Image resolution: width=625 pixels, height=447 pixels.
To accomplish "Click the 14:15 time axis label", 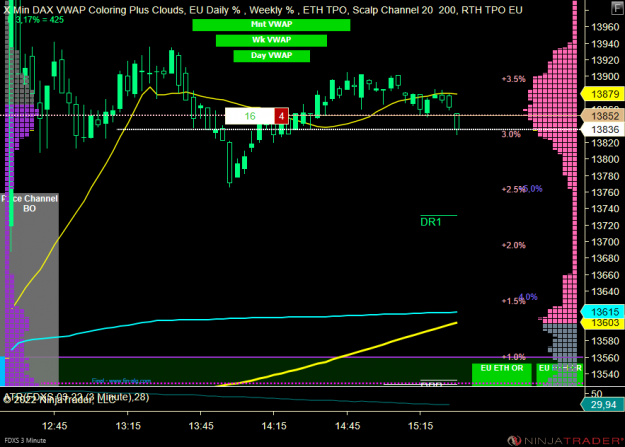I will tap(274, 426).
